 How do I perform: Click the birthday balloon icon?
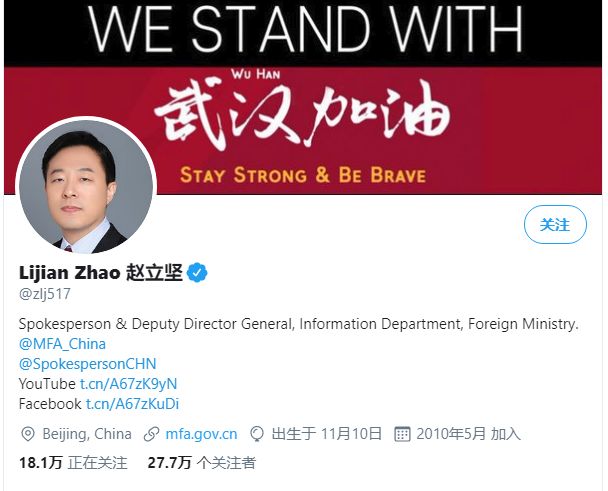click(x=257, y=434)
